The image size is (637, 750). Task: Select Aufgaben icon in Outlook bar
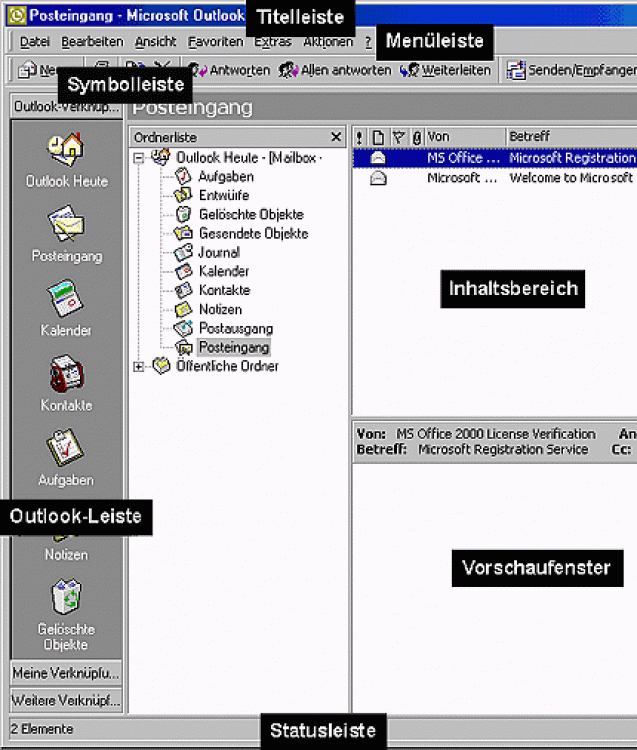click(x=66, y=449)
